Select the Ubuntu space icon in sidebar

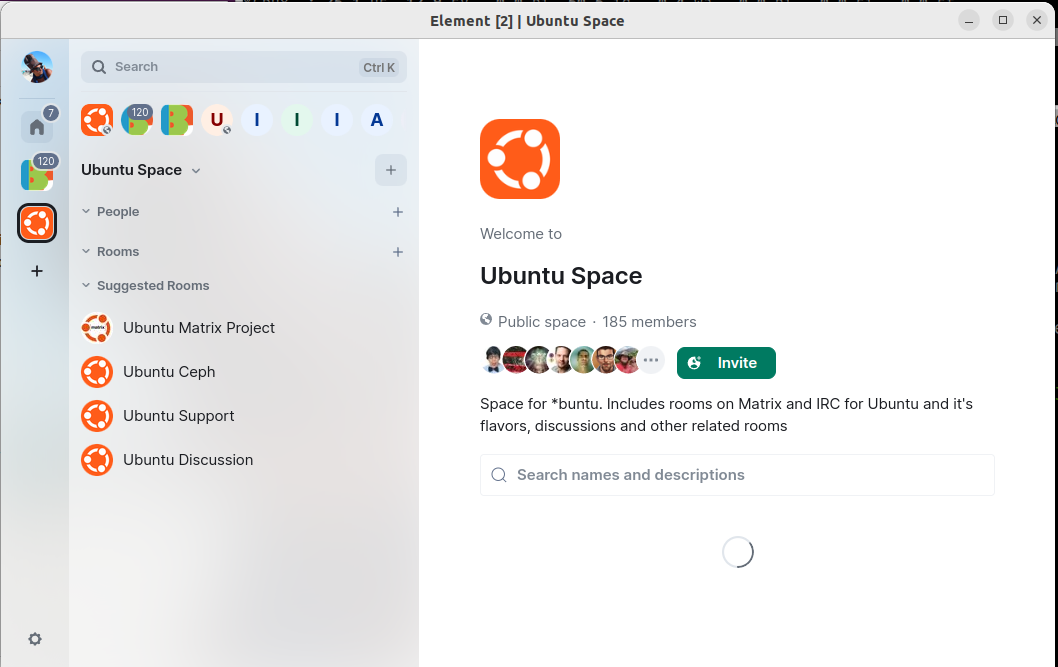click(x=37, y=223)
